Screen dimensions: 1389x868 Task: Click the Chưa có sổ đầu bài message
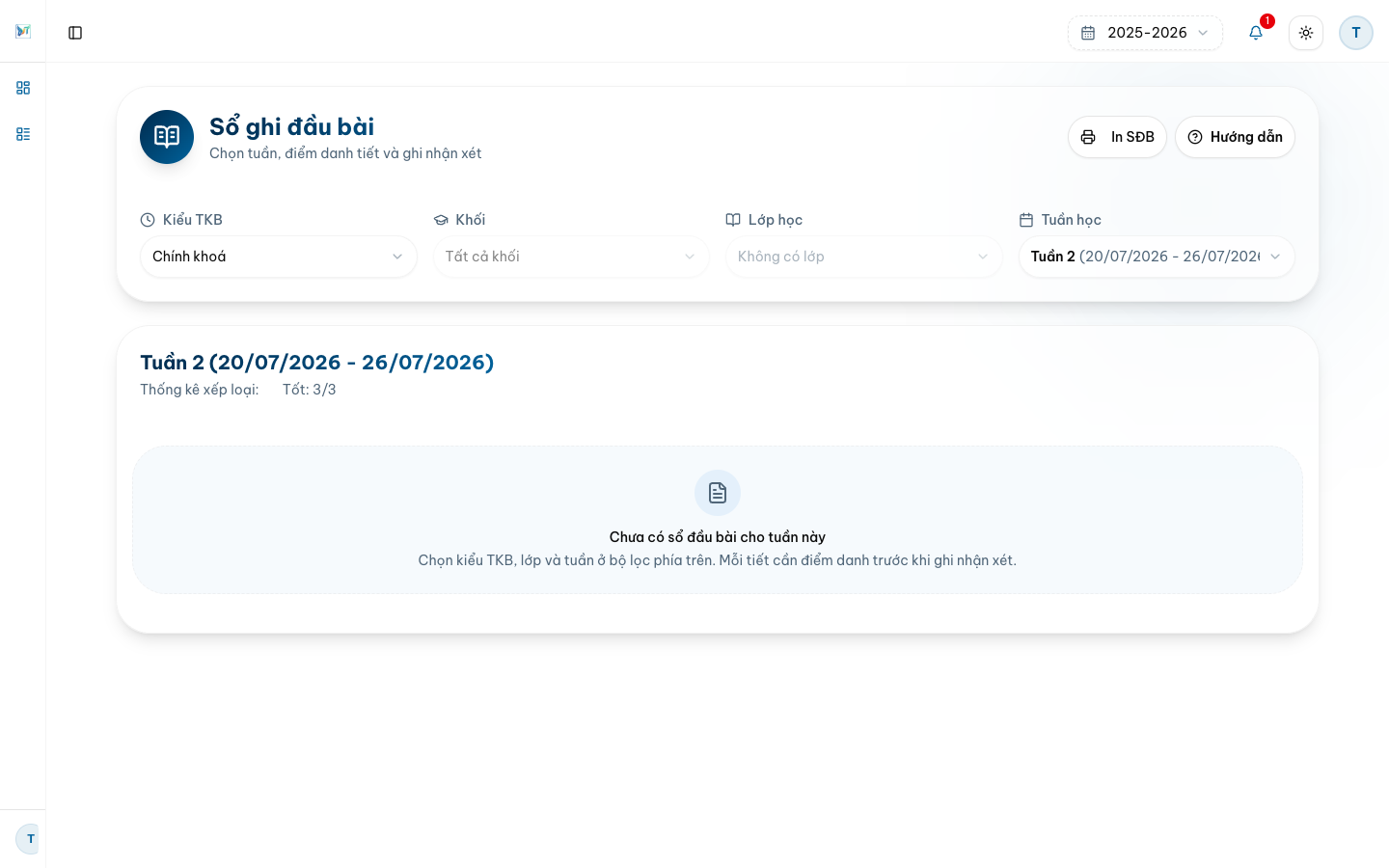click(x=718, y=537)
